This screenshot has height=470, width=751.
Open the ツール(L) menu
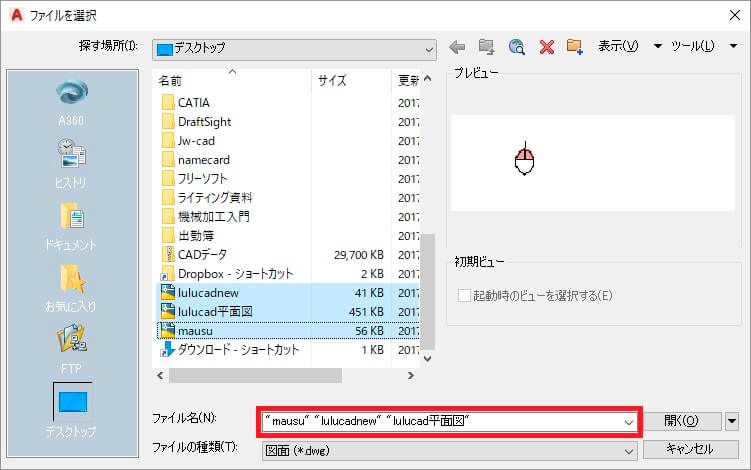693,46
